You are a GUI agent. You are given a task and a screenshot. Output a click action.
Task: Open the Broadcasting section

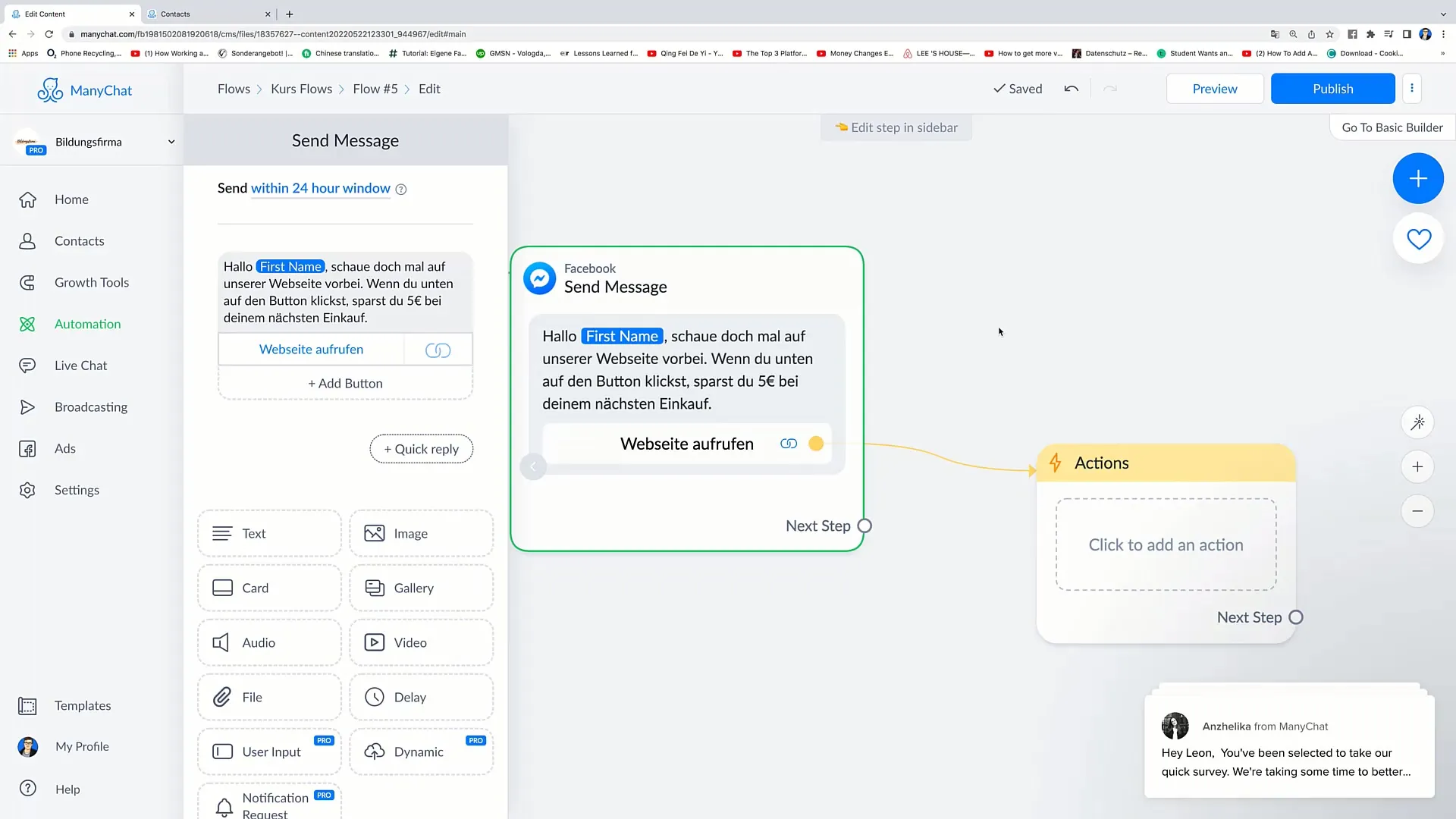coord(90,407)
